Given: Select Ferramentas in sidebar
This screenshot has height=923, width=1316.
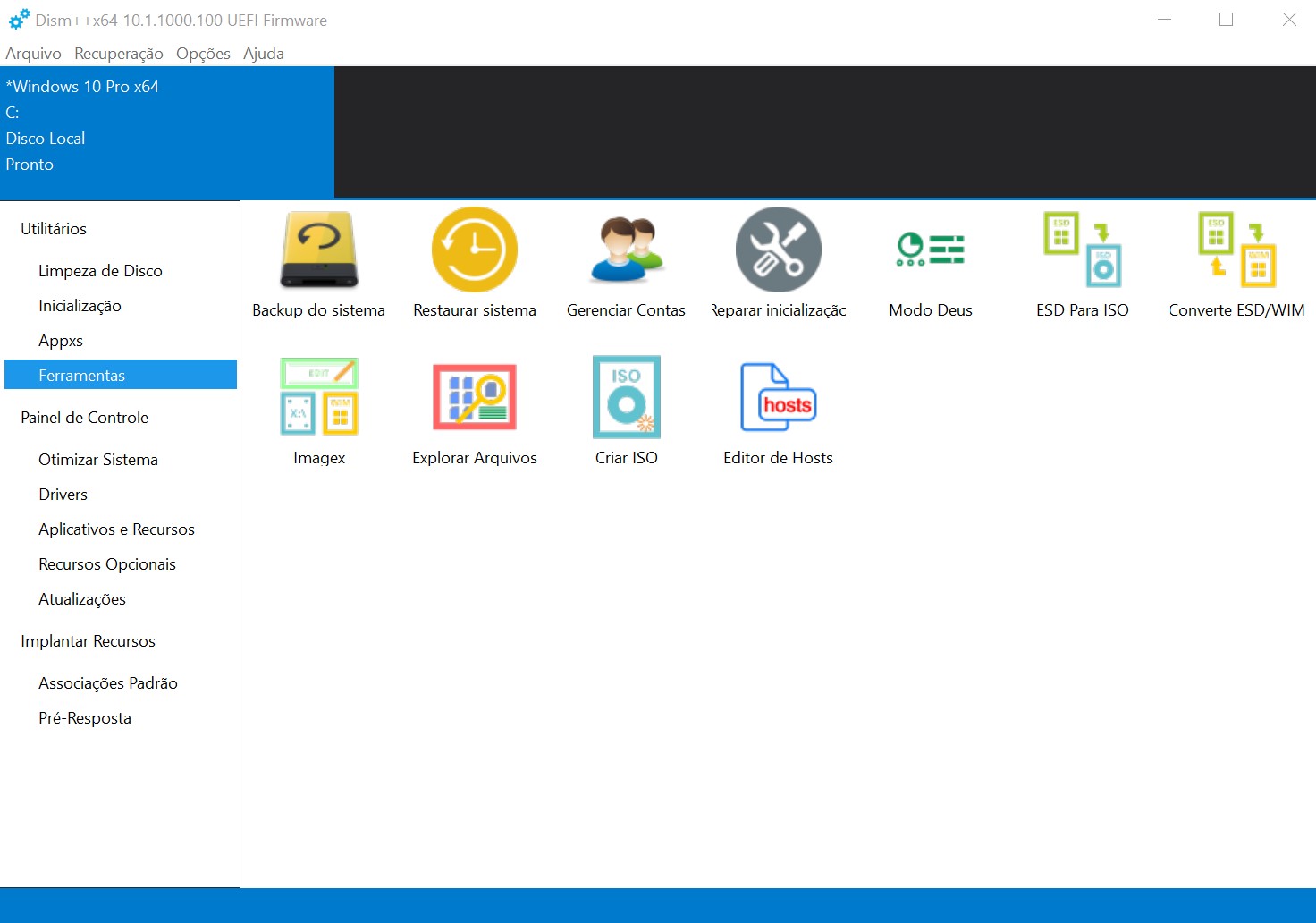Looking at the screenshot, I should pos(121,375).
